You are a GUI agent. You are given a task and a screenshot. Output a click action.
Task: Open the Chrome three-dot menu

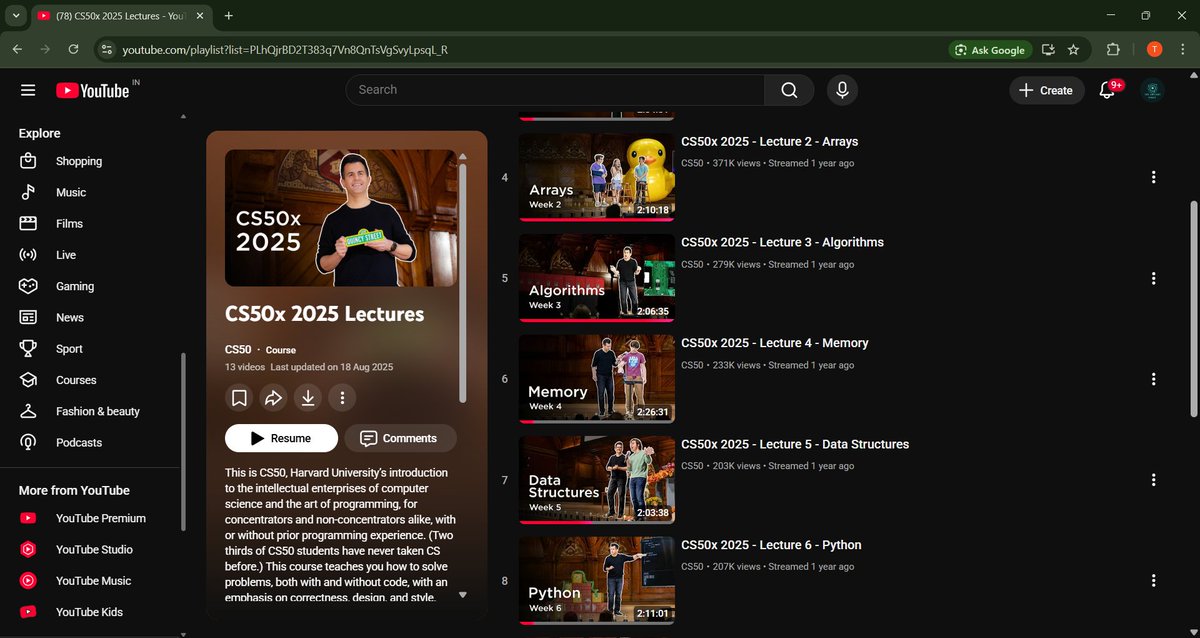tap(1182, 49)
